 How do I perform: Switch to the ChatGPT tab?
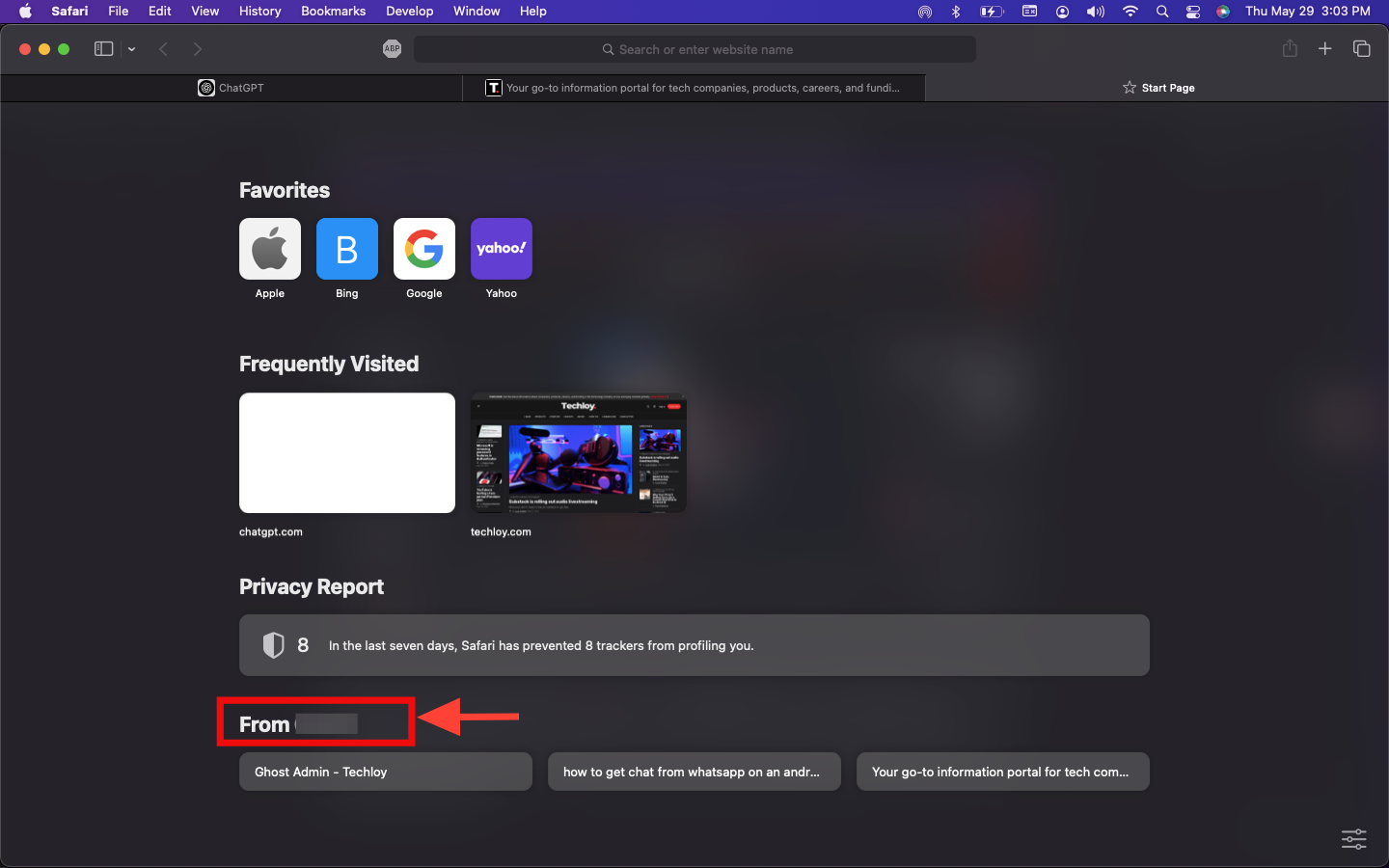(x=231, y=88)
